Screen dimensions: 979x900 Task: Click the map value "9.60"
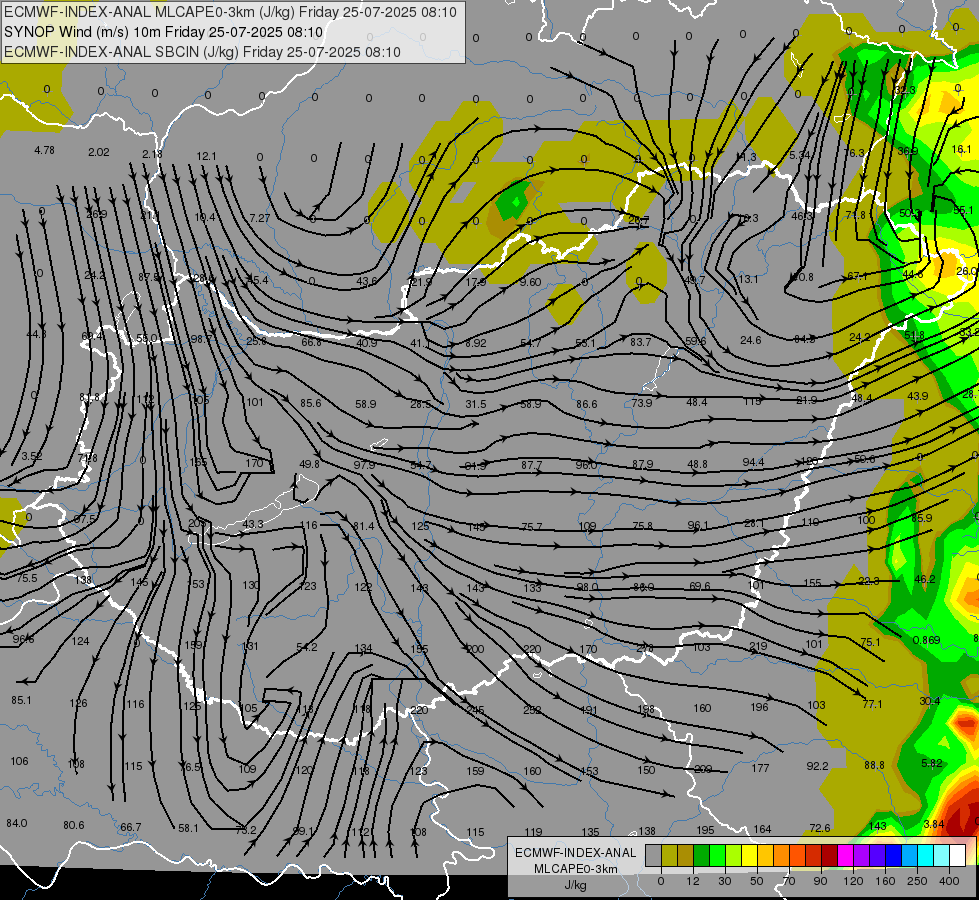pos(530,282)
